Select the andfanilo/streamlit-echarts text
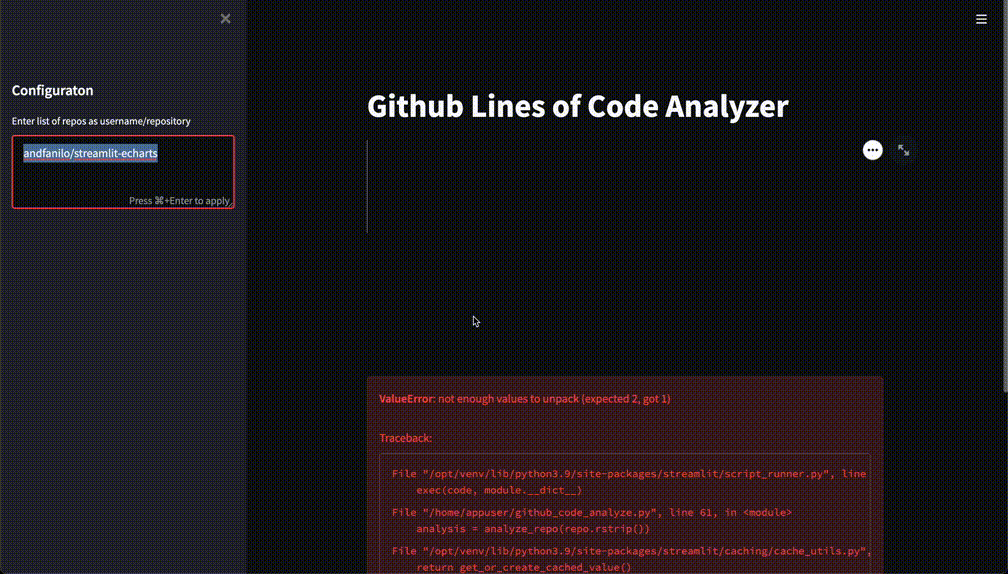 click(x=91, y=153)
